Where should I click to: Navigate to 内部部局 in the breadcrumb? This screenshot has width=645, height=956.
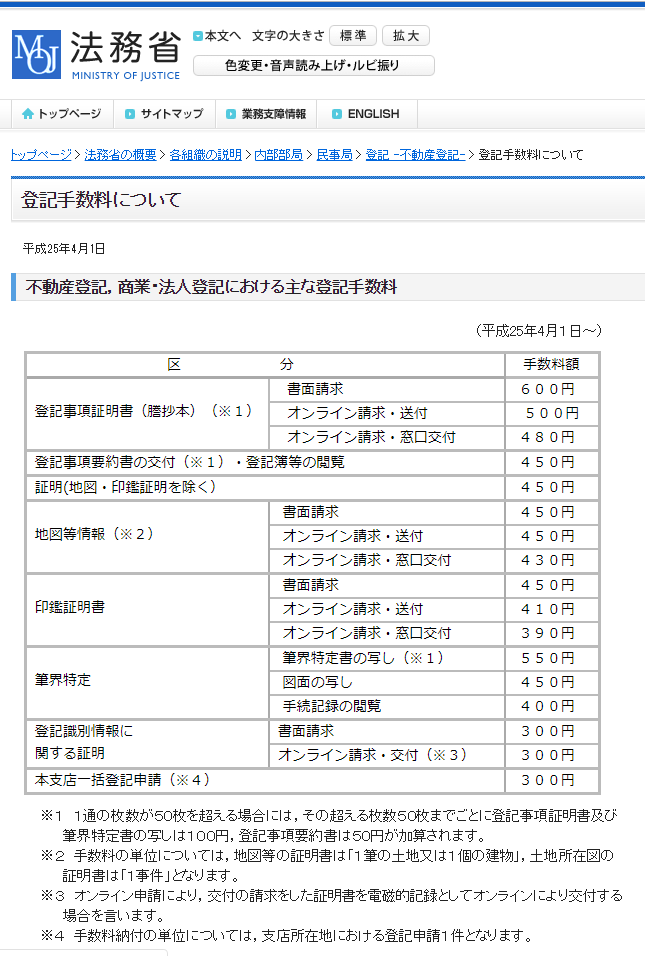click(278, 155)
